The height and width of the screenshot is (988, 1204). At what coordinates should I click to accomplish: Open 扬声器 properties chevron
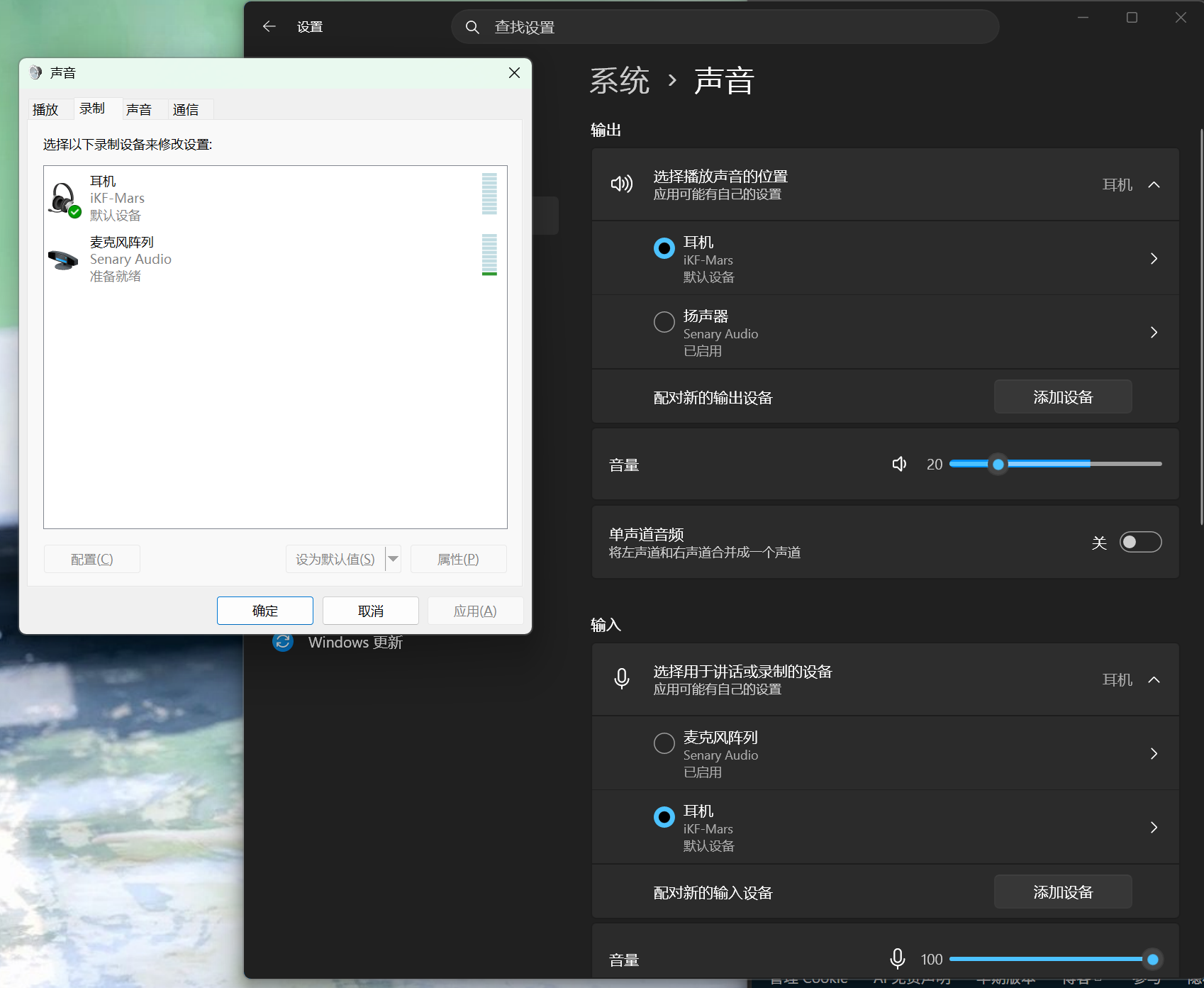(x=1154, y=332)
